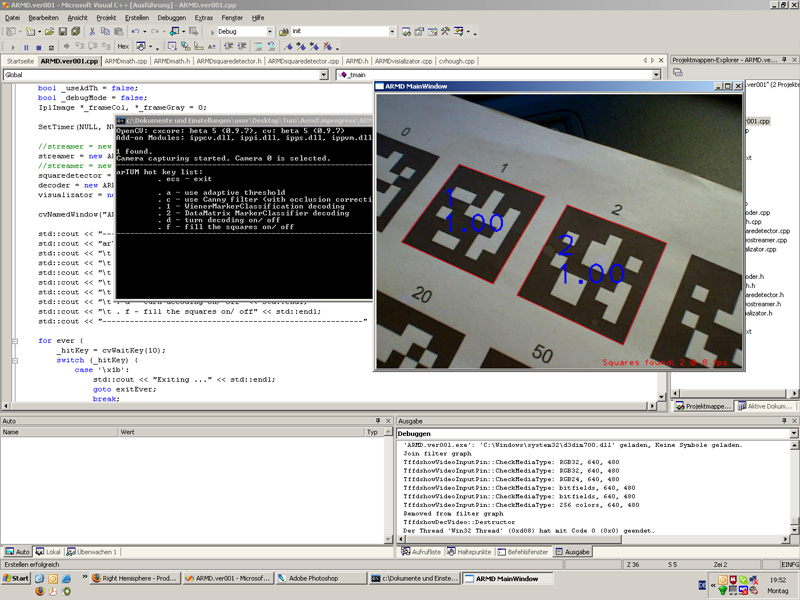Continue execution with the debug play icon

(x=13, y=47)
